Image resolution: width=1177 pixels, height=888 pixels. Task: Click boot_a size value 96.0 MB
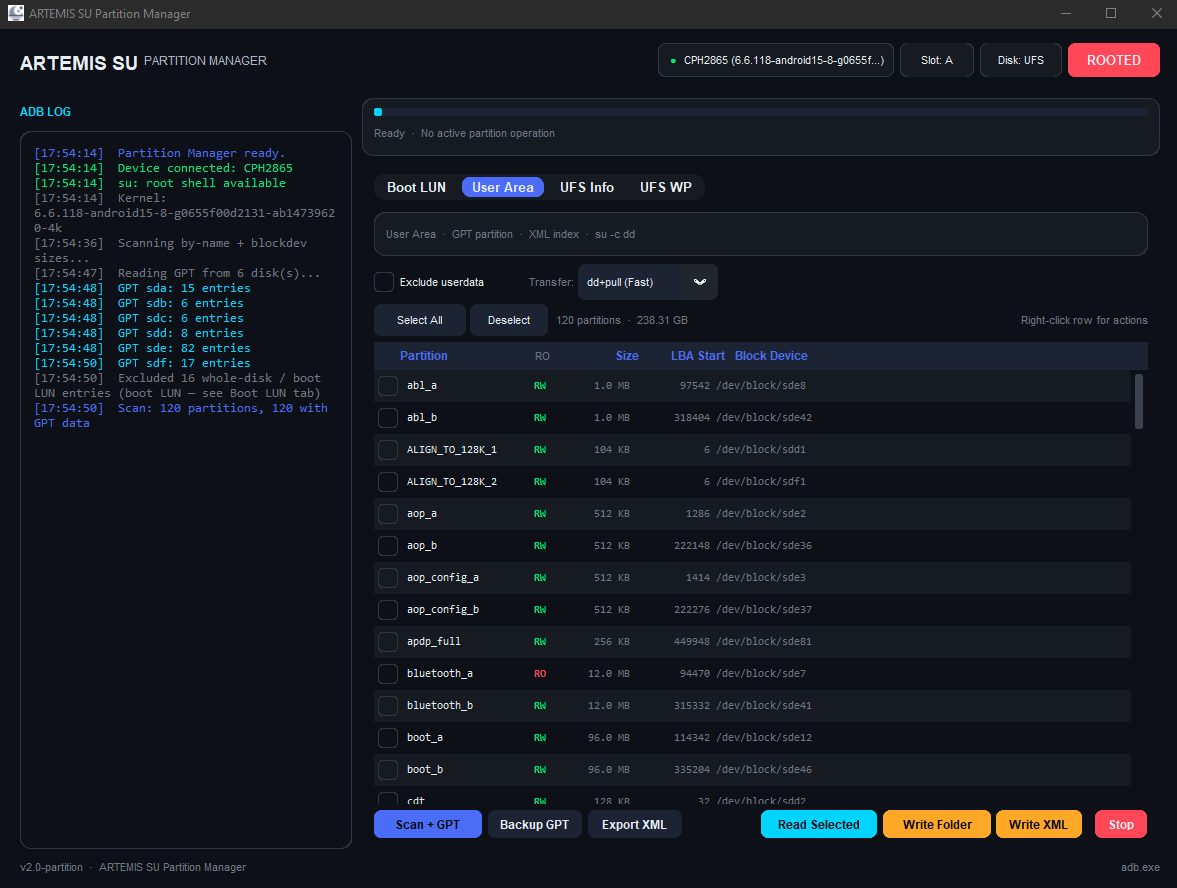coord(609,738)
